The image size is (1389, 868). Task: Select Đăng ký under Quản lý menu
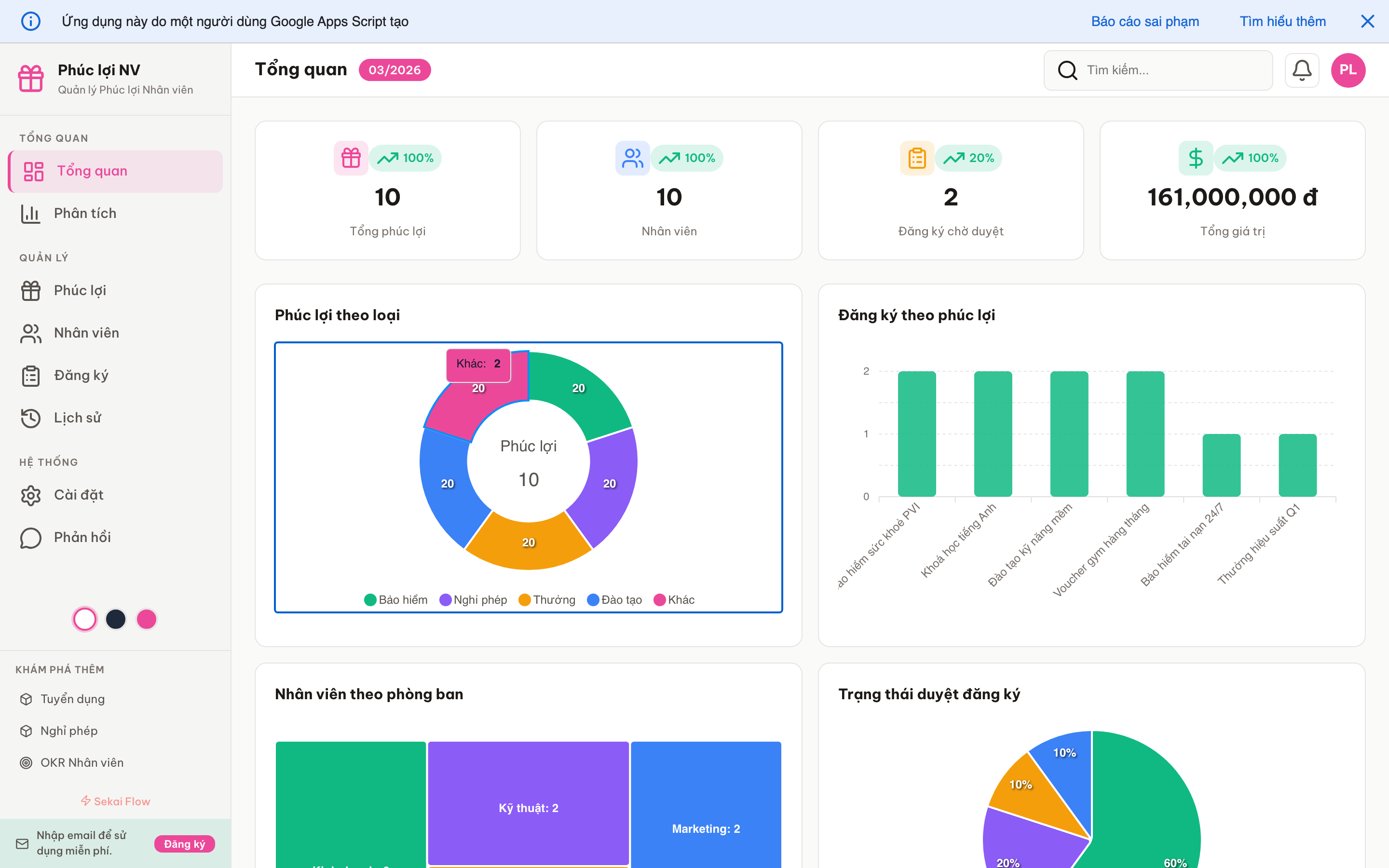coord(81,375)
